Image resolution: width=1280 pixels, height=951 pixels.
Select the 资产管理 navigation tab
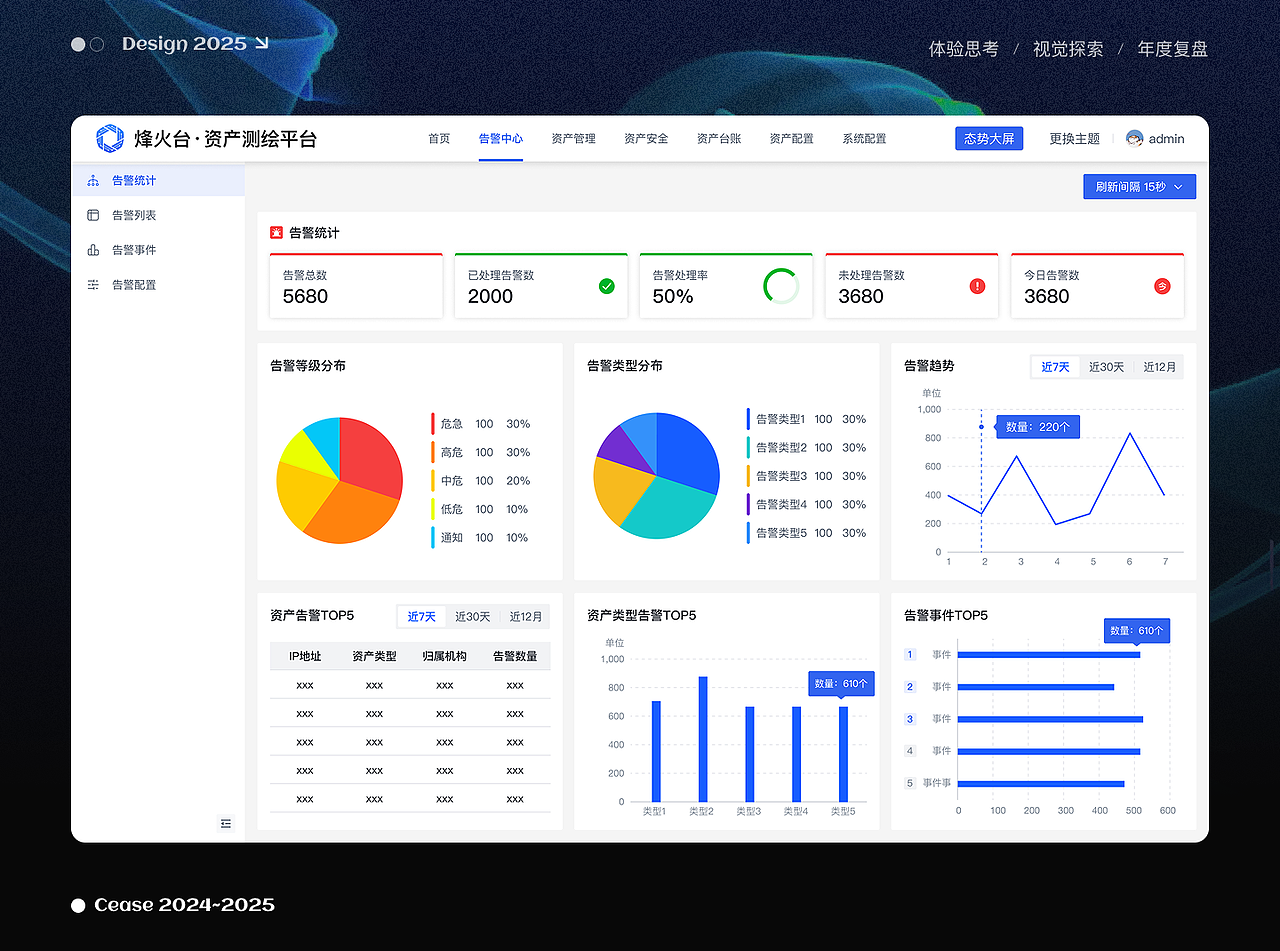573,139
